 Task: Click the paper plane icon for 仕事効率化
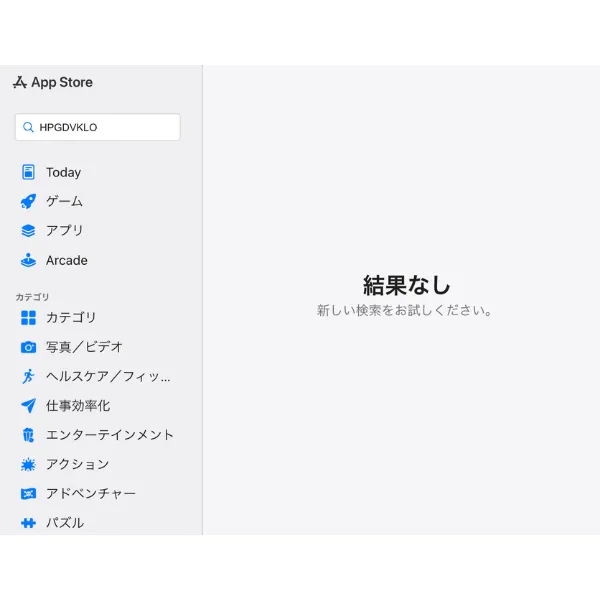[28, 406]
